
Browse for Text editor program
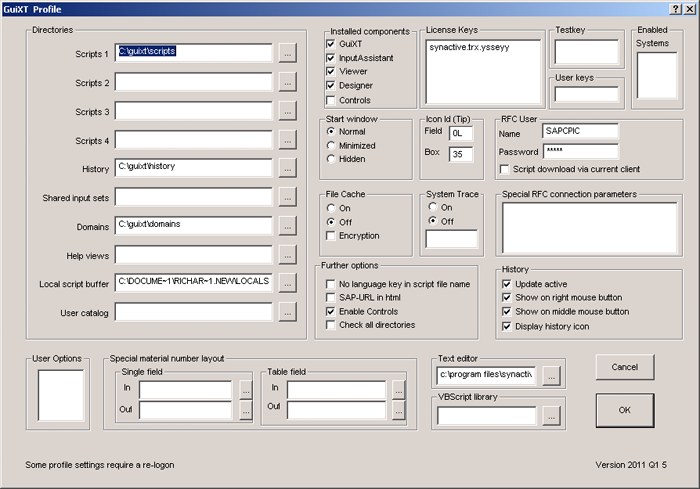click(551, 376)
